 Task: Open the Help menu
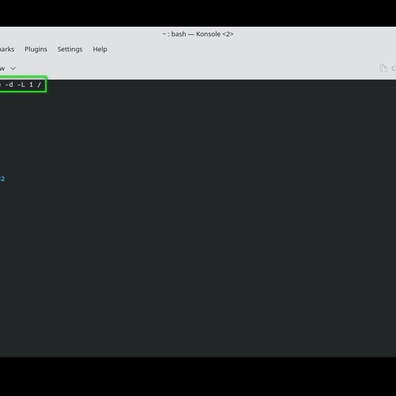click(100, 49)
